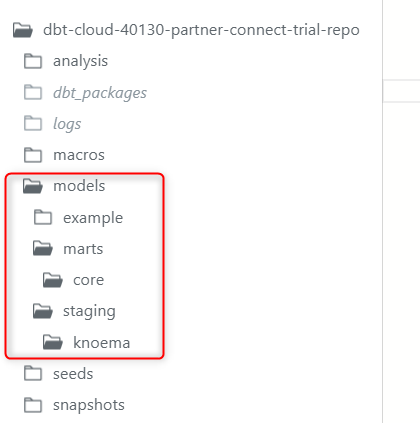Click the core folder icon

tap(53, 280)
